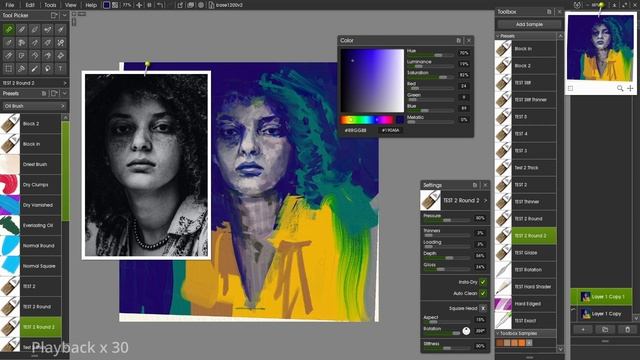Screen dimensions: 640x360
Task: Toggle the Square Head checkbox
Action: coord(483,308)
